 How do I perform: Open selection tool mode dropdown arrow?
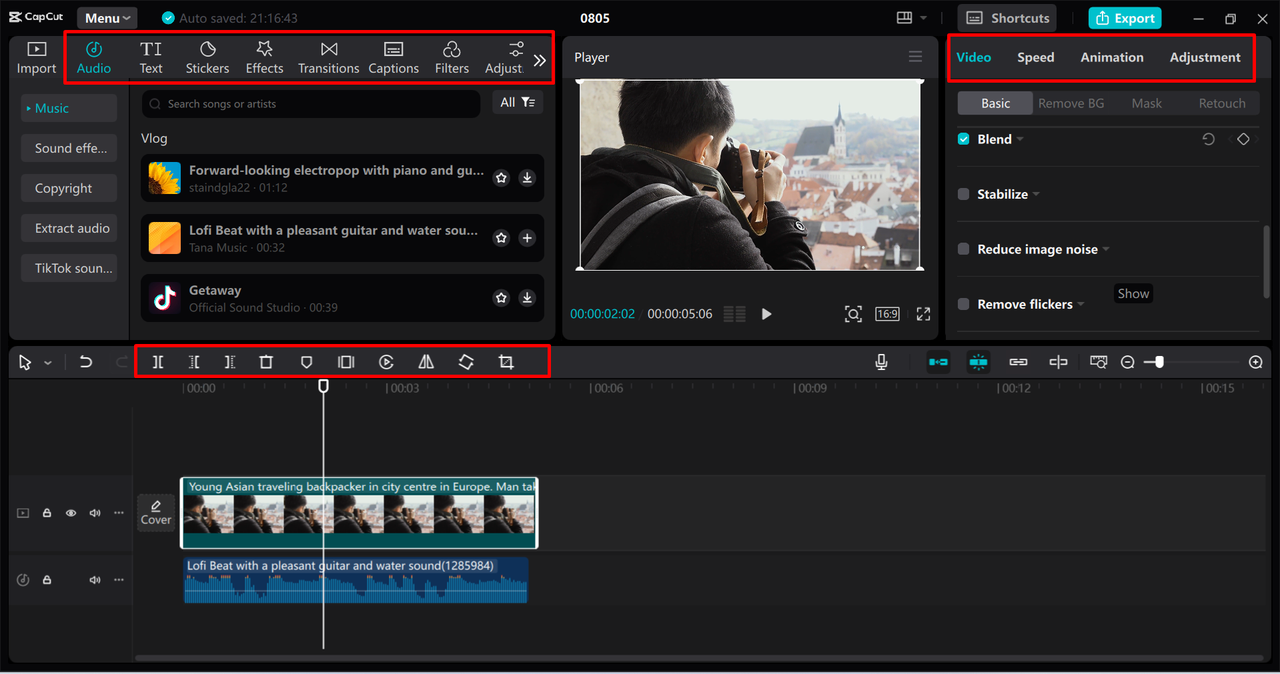(48, 363)
